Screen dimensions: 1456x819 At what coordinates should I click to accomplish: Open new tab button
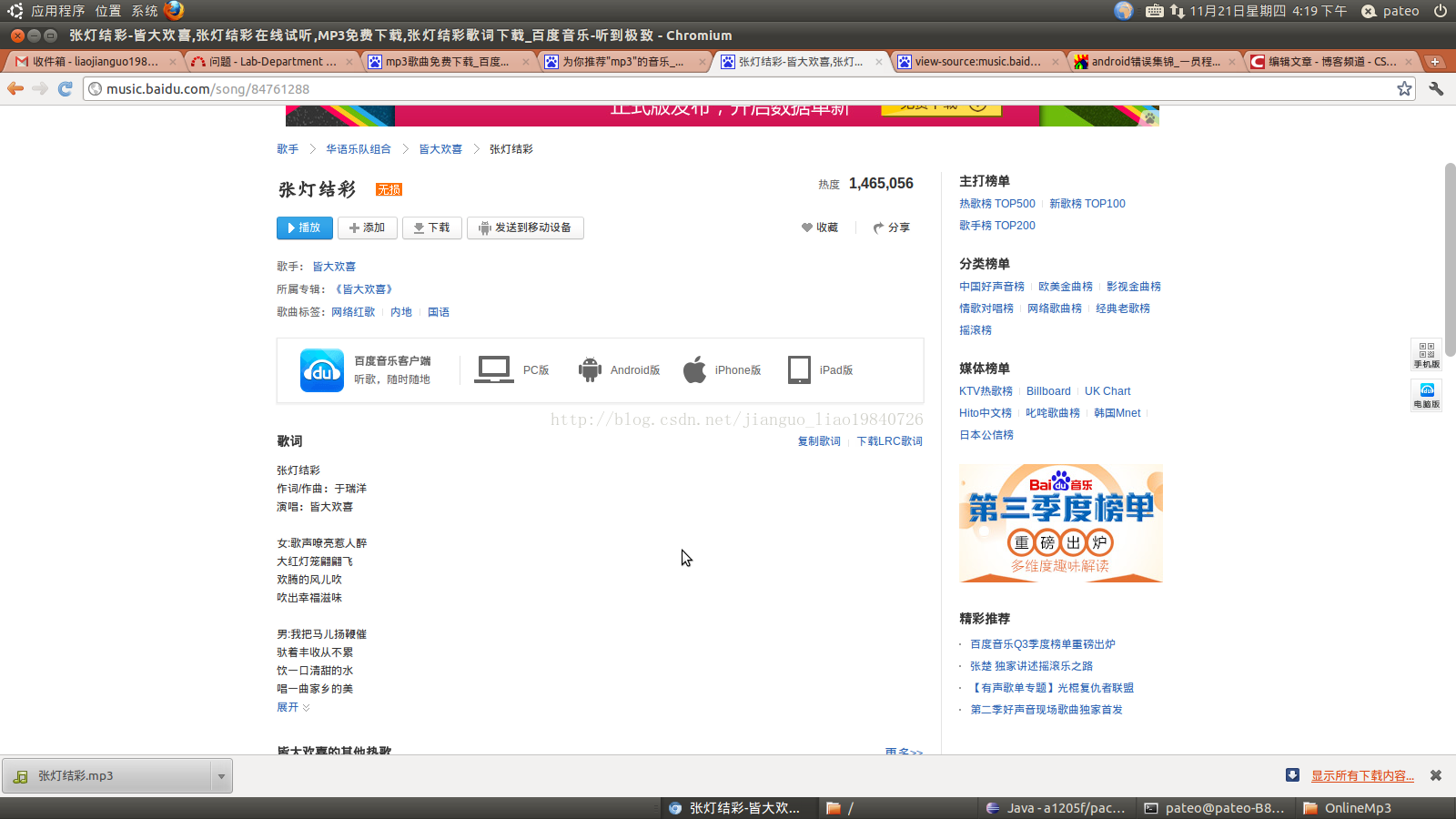1435,62
